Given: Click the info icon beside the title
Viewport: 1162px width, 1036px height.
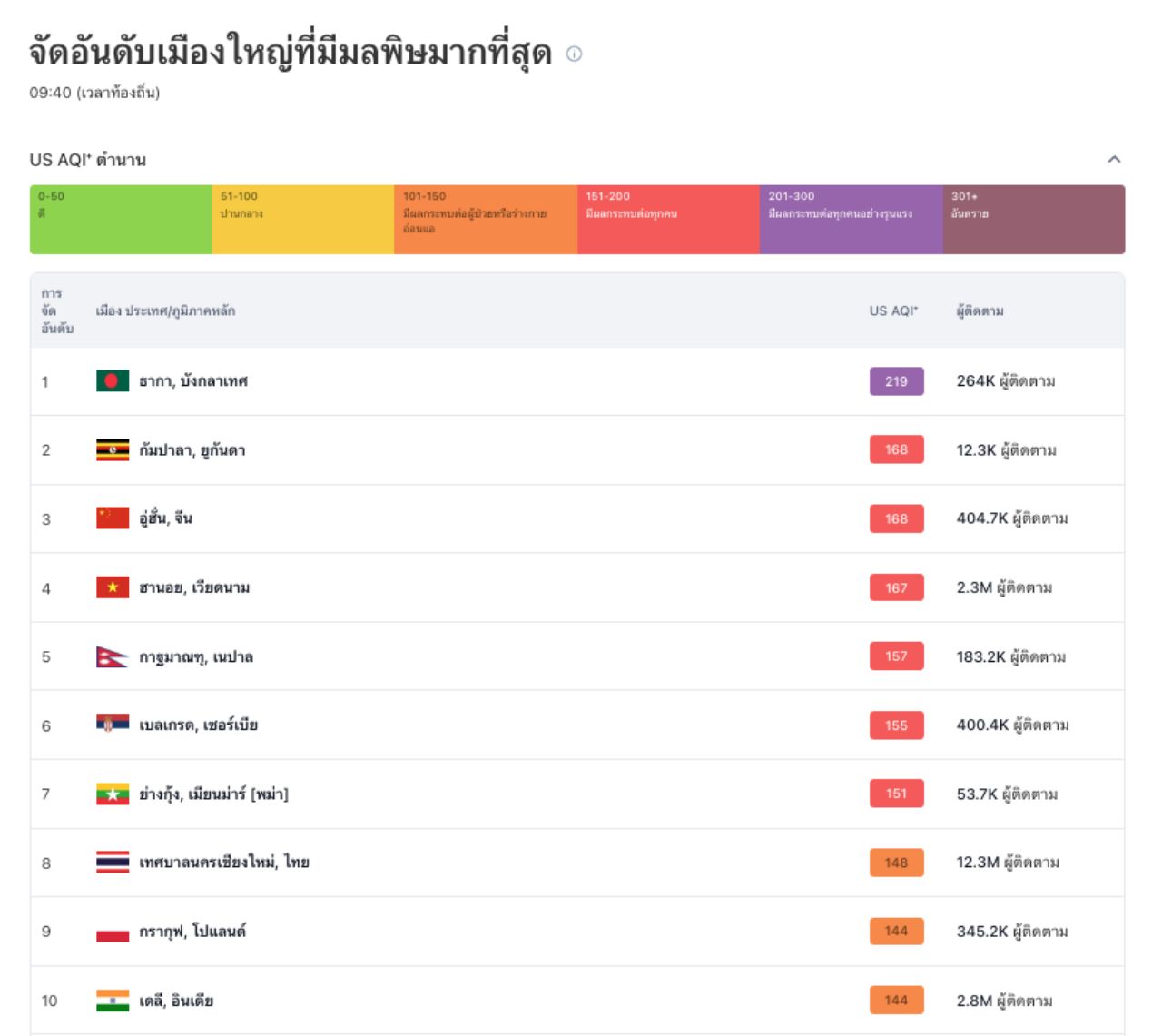Looking at the screenshot, I should tap(574, 54).
